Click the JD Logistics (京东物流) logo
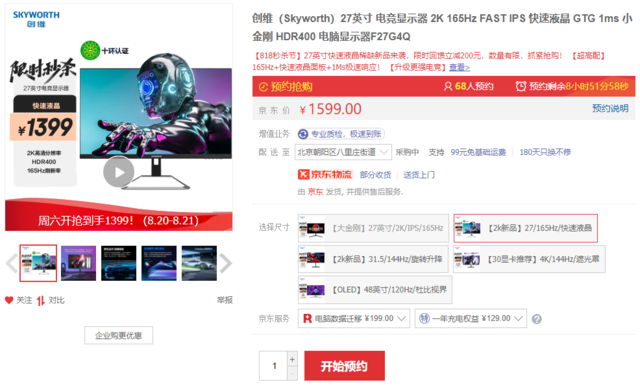 point(325,175)
